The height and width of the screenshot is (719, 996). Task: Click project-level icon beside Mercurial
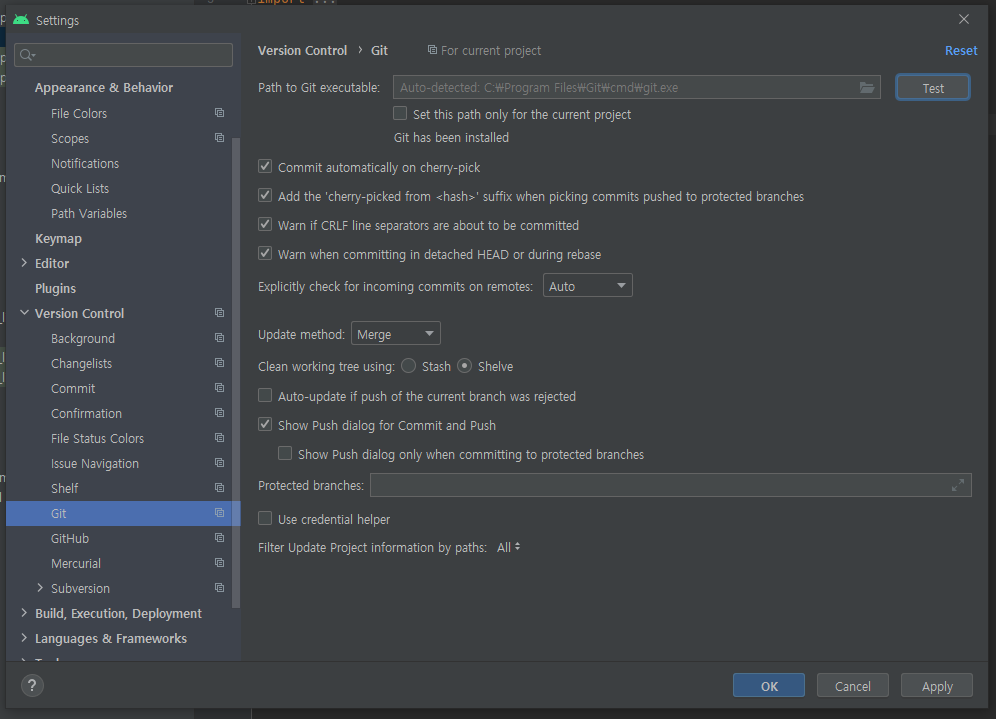pos(219,563)
